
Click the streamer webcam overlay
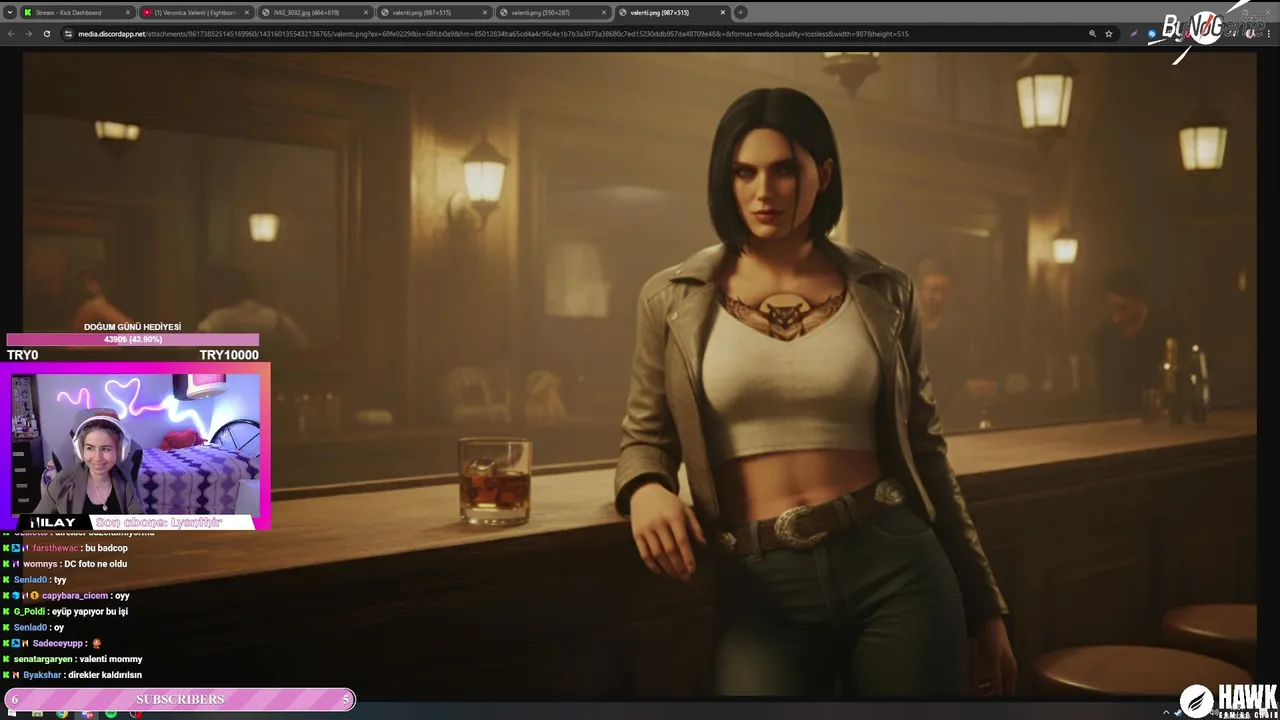click(135, 446)
